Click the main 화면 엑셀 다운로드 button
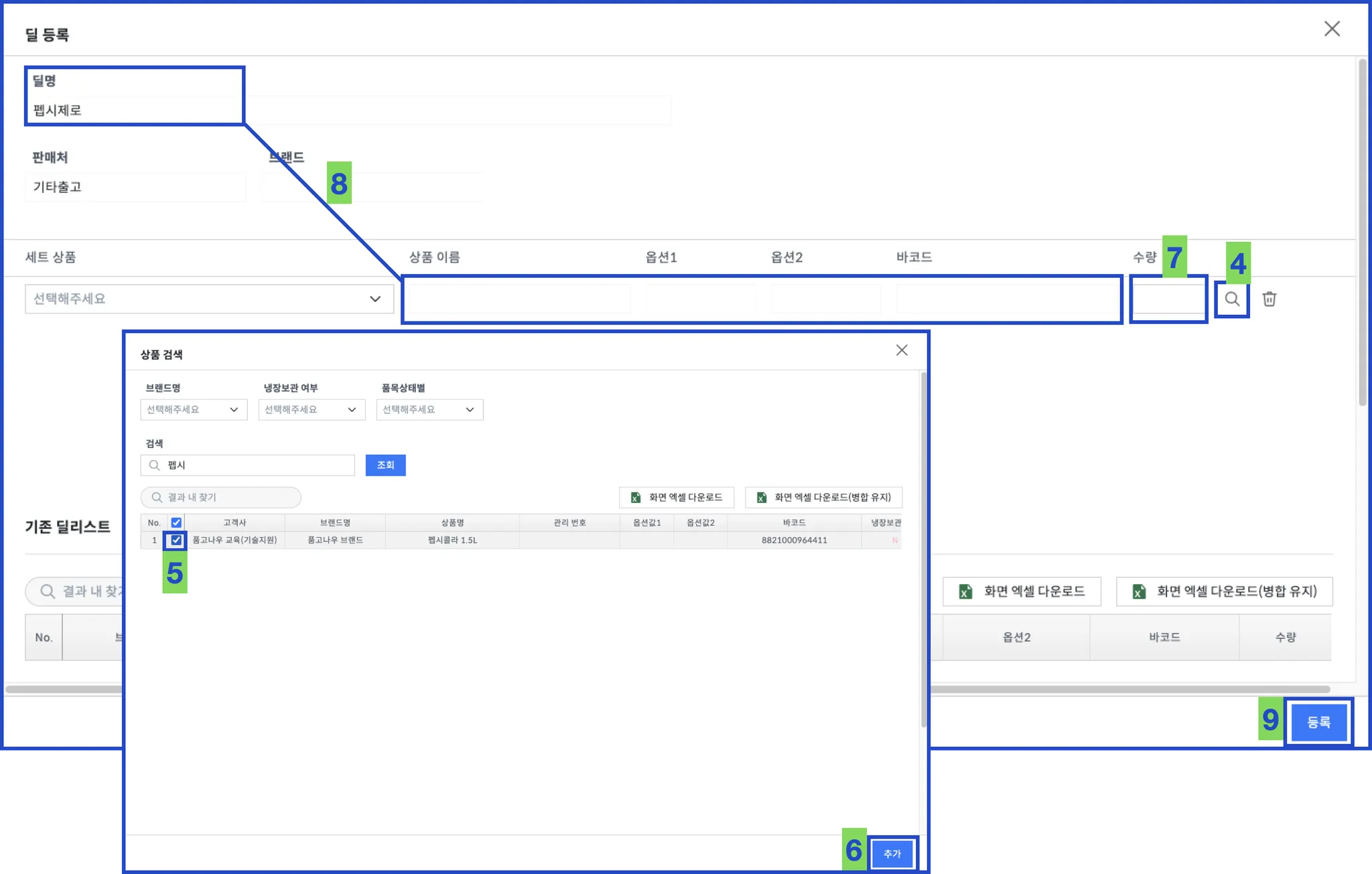Viewport: 1372px width, 874px height. pos(1021,591)
